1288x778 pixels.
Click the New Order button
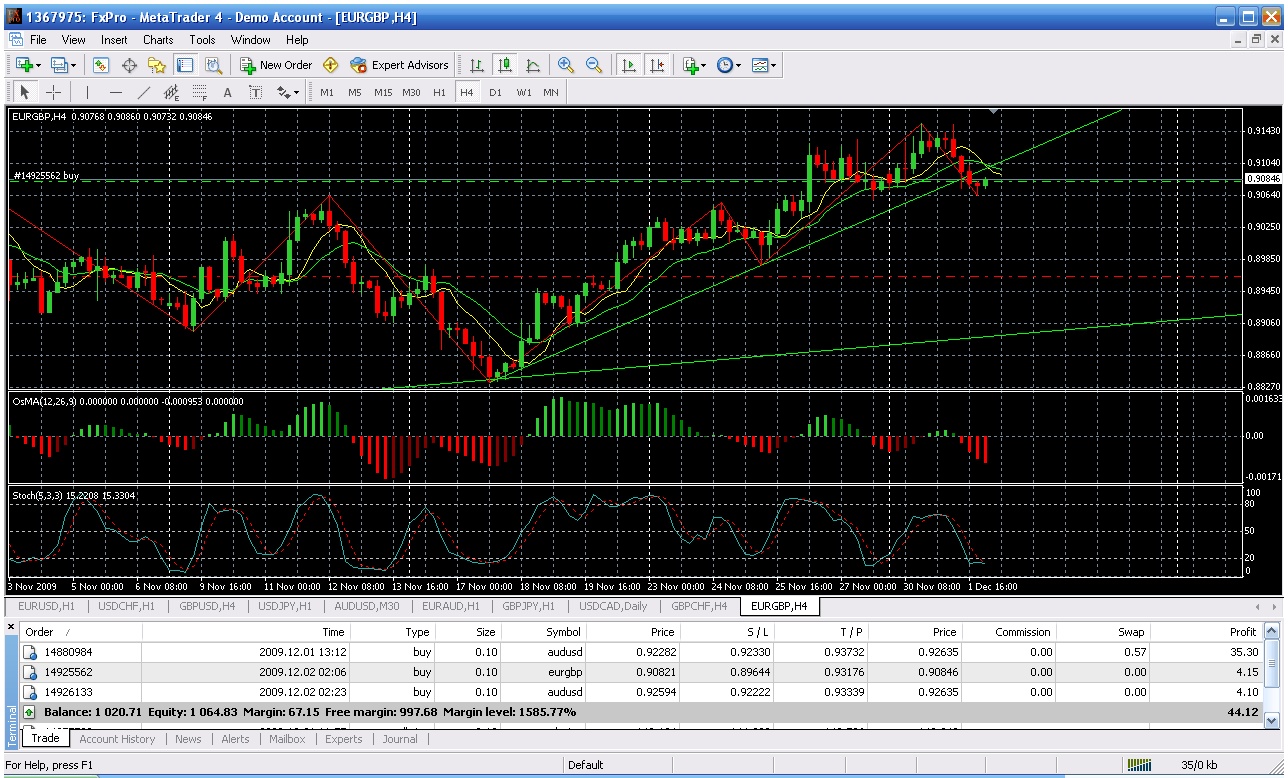(276, 65)
